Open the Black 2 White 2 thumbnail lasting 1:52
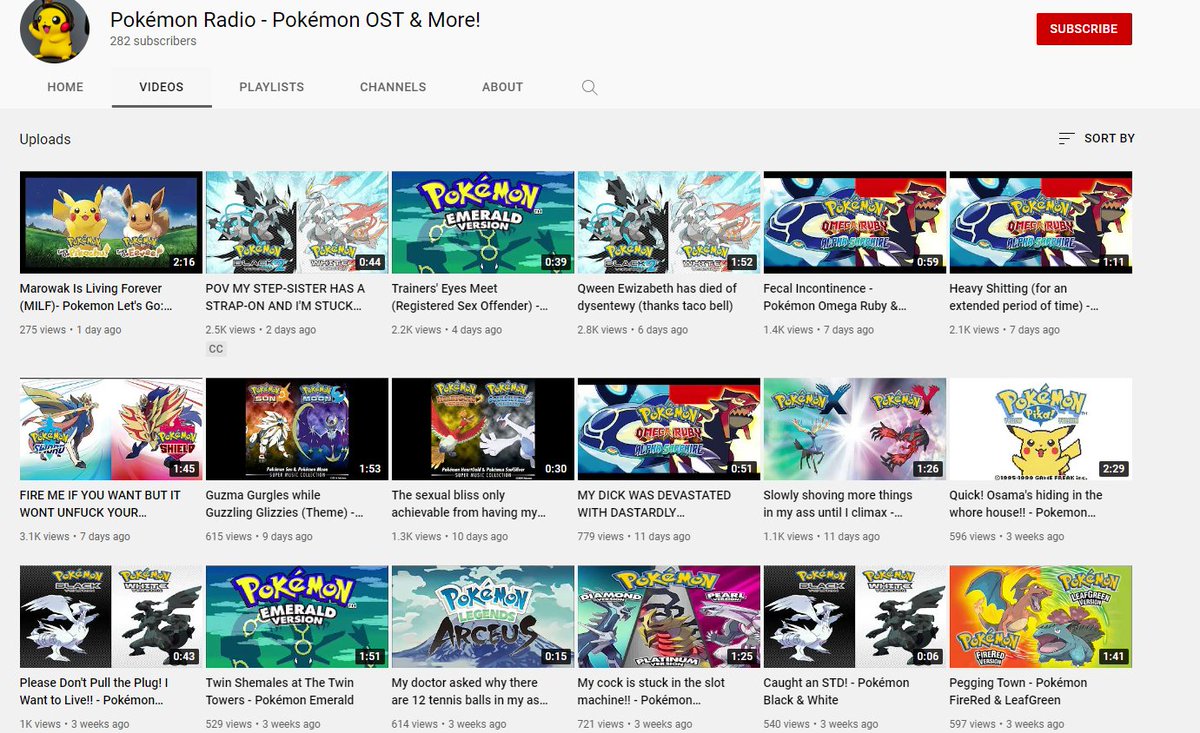 coord(669,223)
